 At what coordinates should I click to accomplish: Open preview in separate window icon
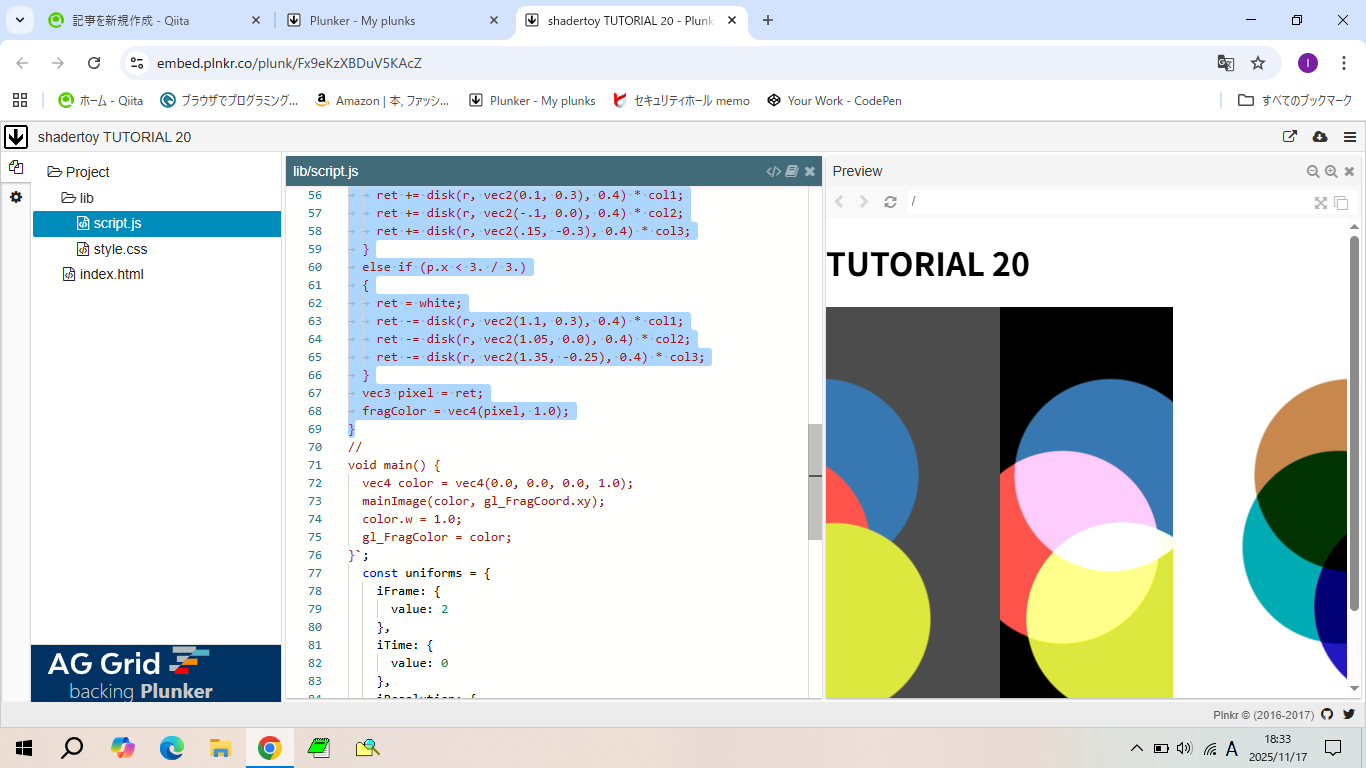pyautogui.click(x=1341, y=203)
